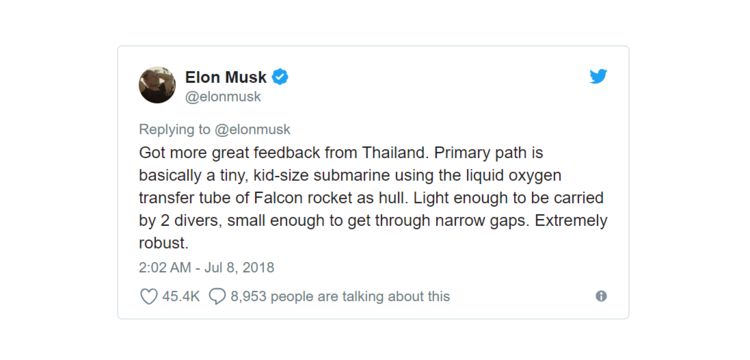
Task: Open the Elon Musk display name
Action: [x=226, y=77]
